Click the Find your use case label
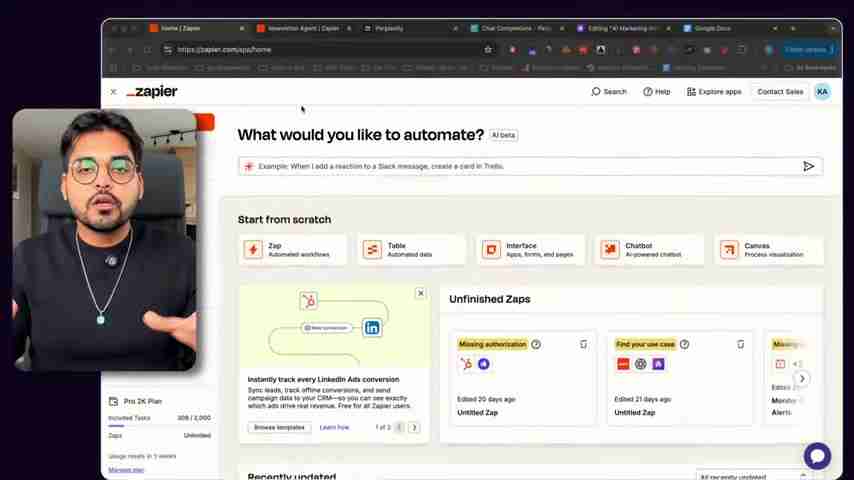 point(645,344)
